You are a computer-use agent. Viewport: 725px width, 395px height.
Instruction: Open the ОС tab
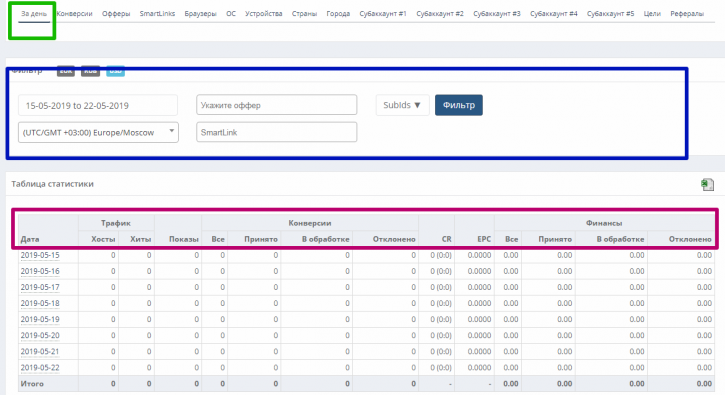pyautogui.click(x=231, y=14)
